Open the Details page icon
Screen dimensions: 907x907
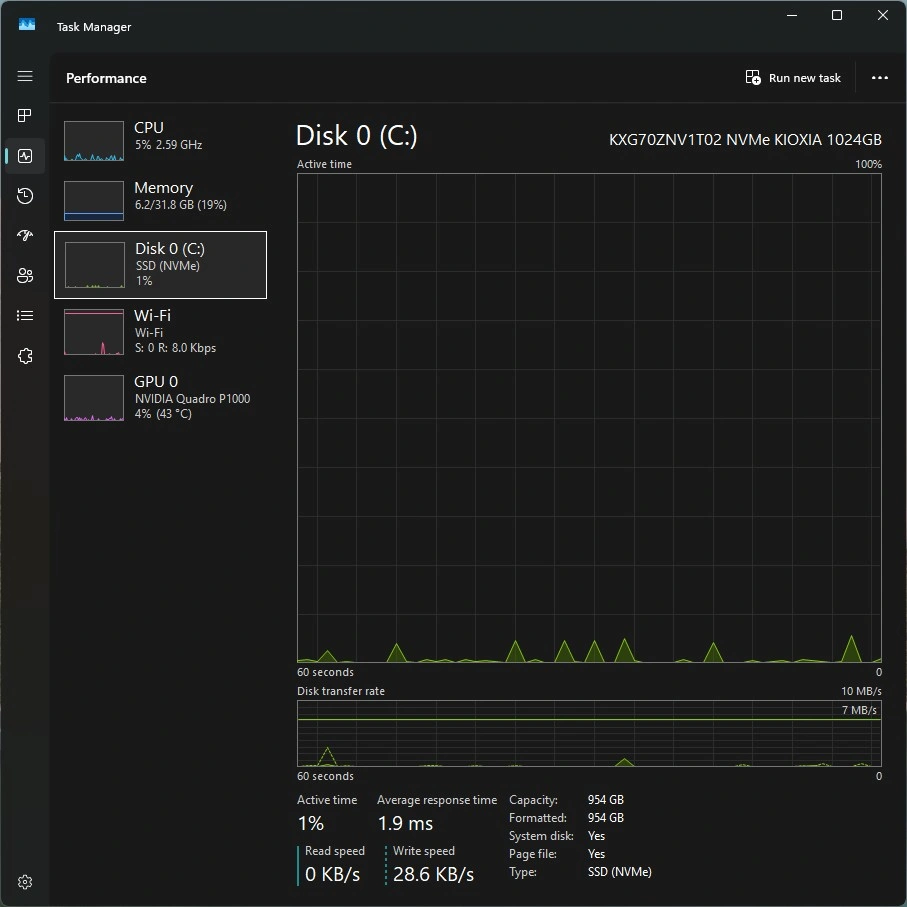click(x=25, y=316)
